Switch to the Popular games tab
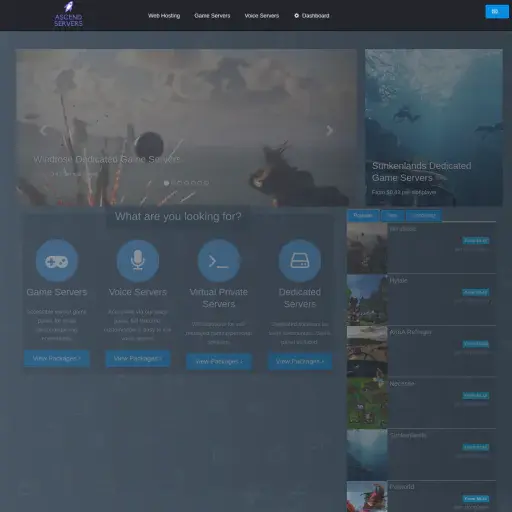This screenshot has height=512, width=512. coord(363,216)
